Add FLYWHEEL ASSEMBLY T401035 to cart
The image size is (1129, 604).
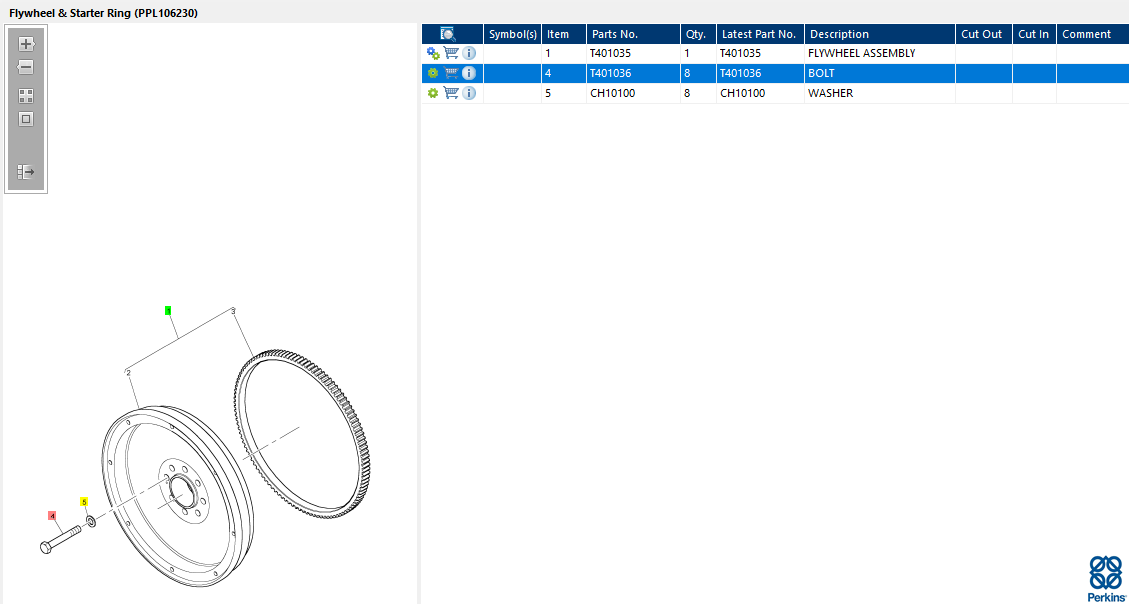click(x=451, y=53)
